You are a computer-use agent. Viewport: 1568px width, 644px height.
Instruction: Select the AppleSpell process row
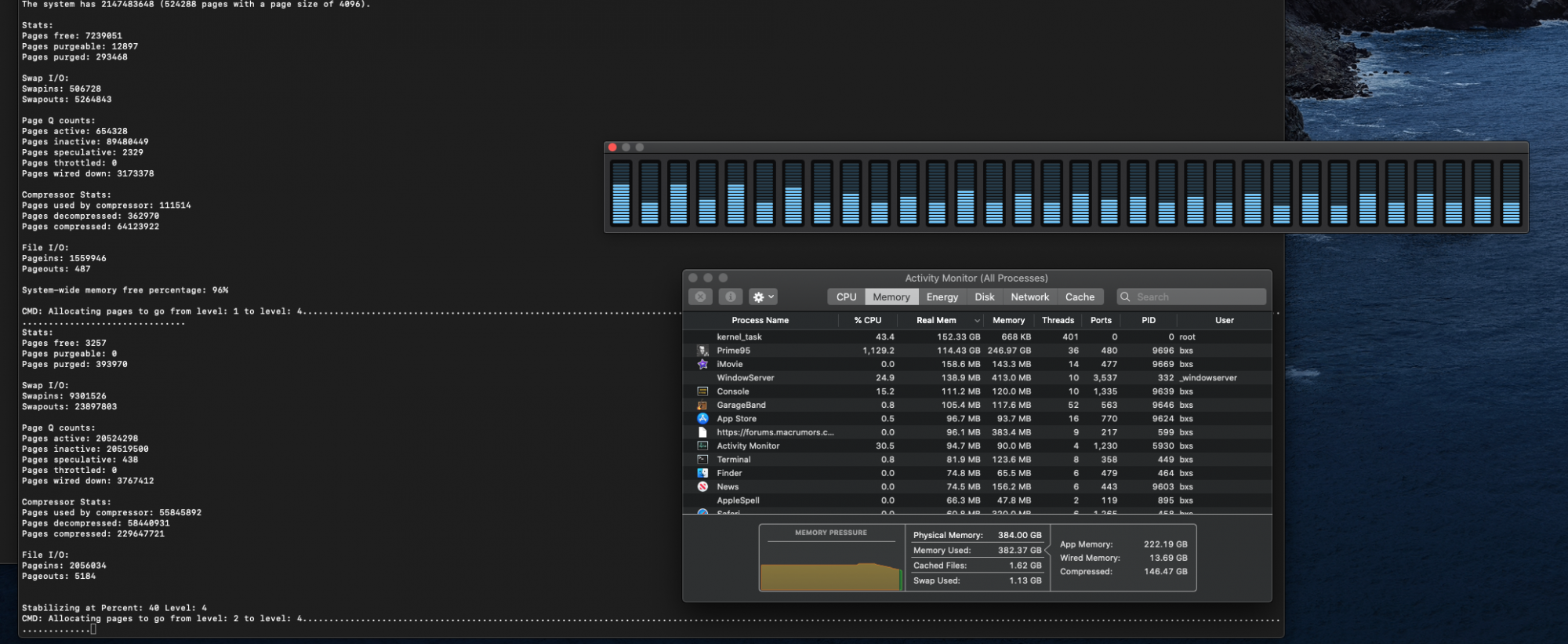(x=977, y=500)
